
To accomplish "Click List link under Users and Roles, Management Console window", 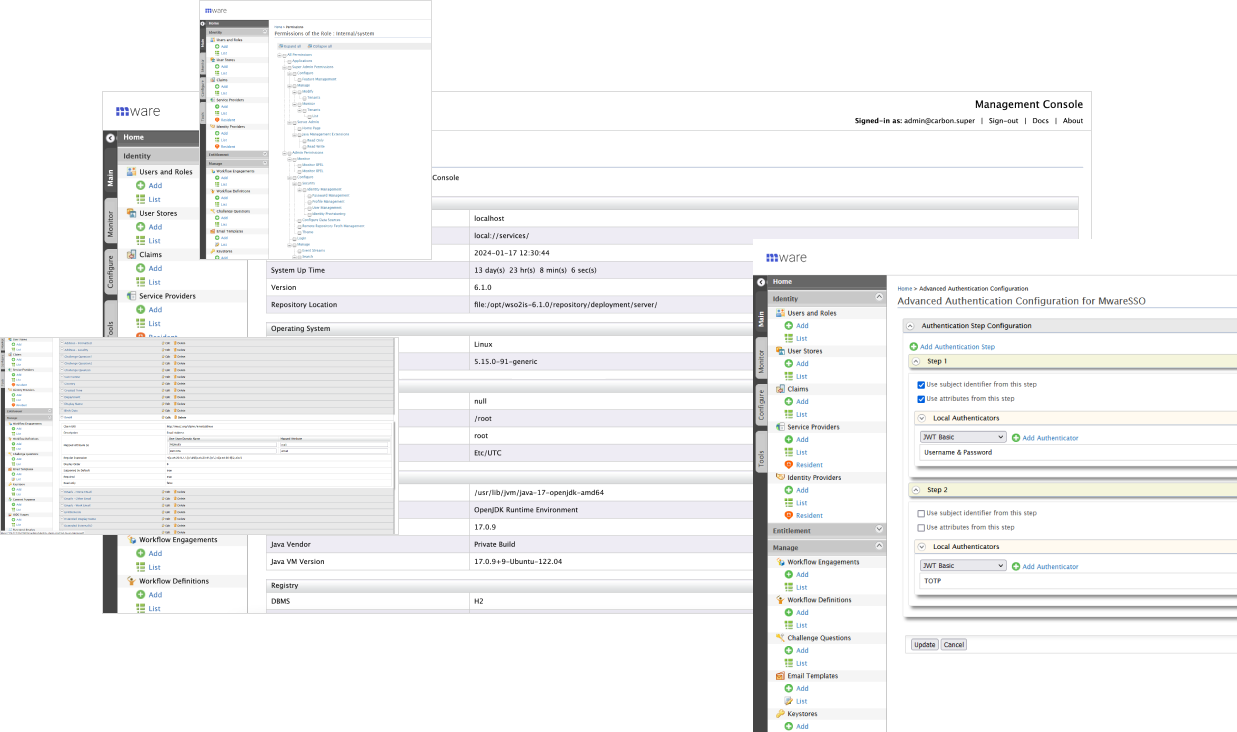I will pyautogui.click(x=155, y=200).
